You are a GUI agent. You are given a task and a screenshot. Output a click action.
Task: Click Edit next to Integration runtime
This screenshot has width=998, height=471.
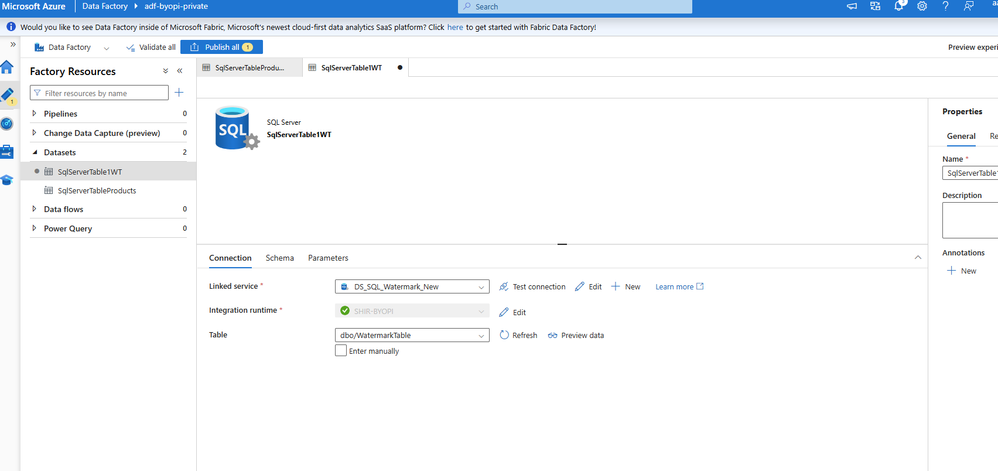point(512,313)
